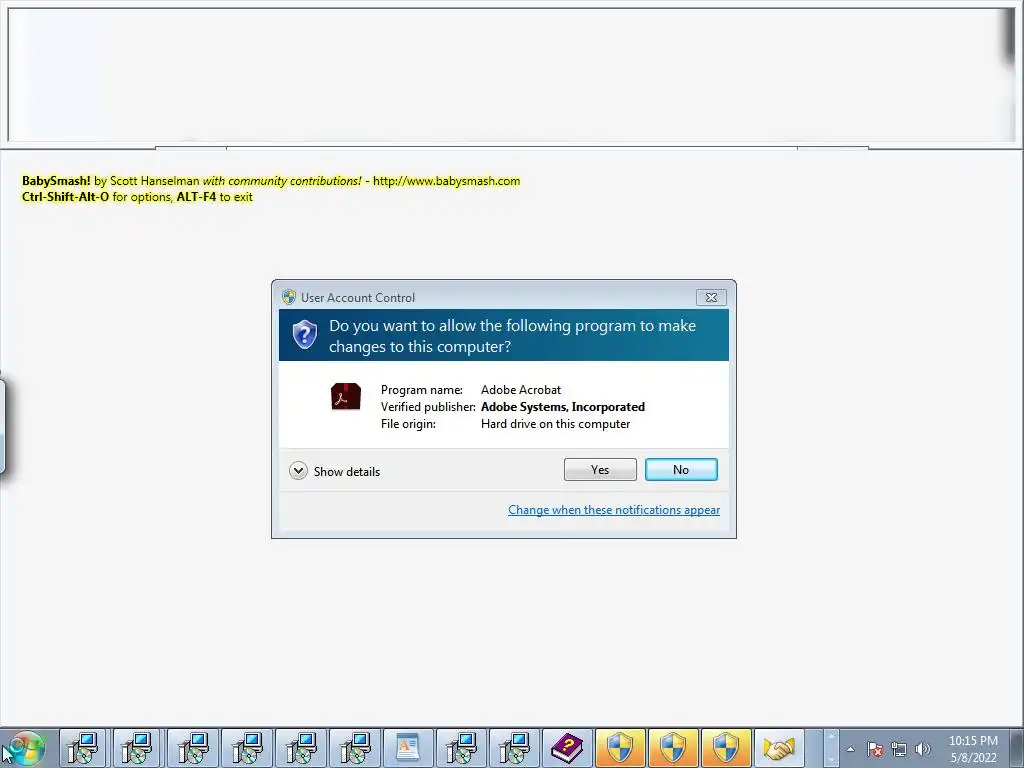
Task: Expand Show details in UAC dialog
Action: click(334, 471)
